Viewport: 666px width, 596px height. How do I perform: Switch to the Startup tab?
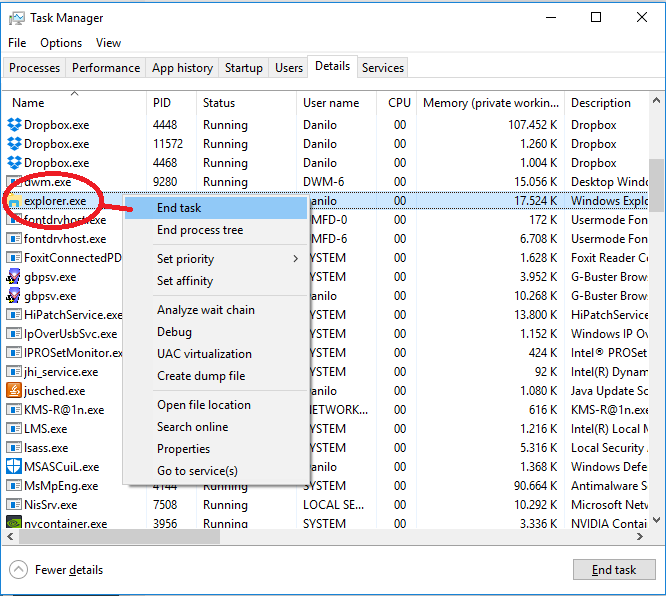[x=244, y=68]
